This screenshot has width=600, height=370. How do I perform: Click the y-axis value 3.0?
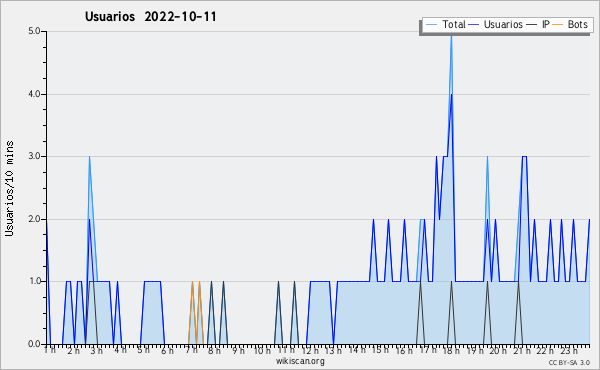[x=34, y=156]
